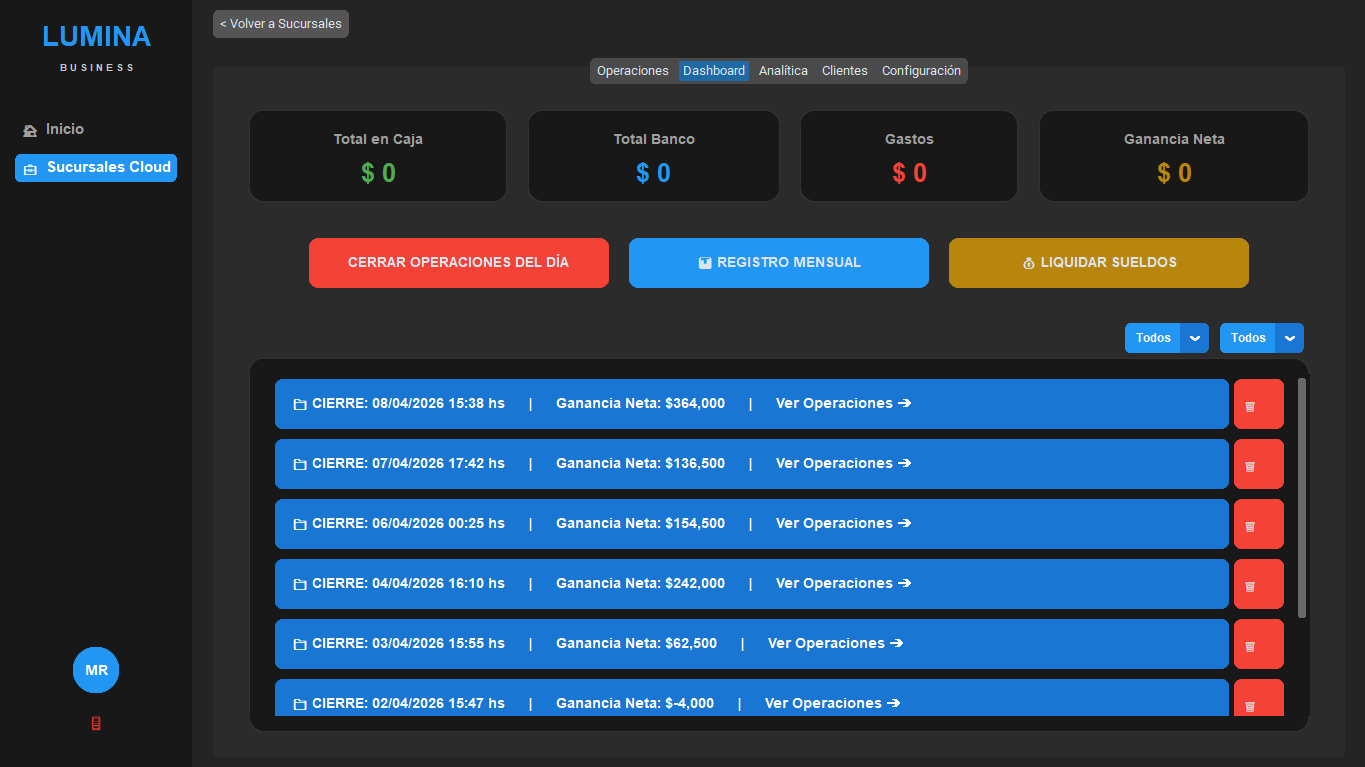Delete the 08/04/2026 cierre via trash icon
This screenshot has width=1365, height=767.
[1258, 403]
